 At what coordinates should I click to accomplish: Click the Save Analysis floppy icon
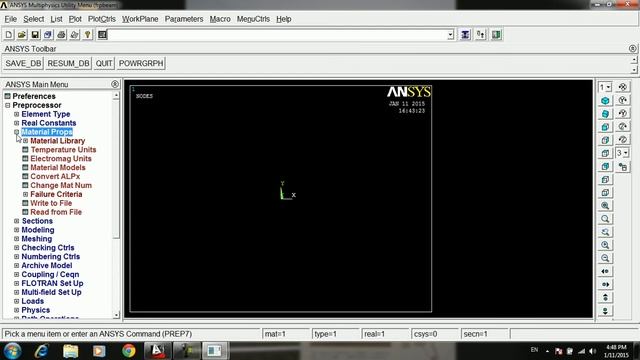pos(35,35)
